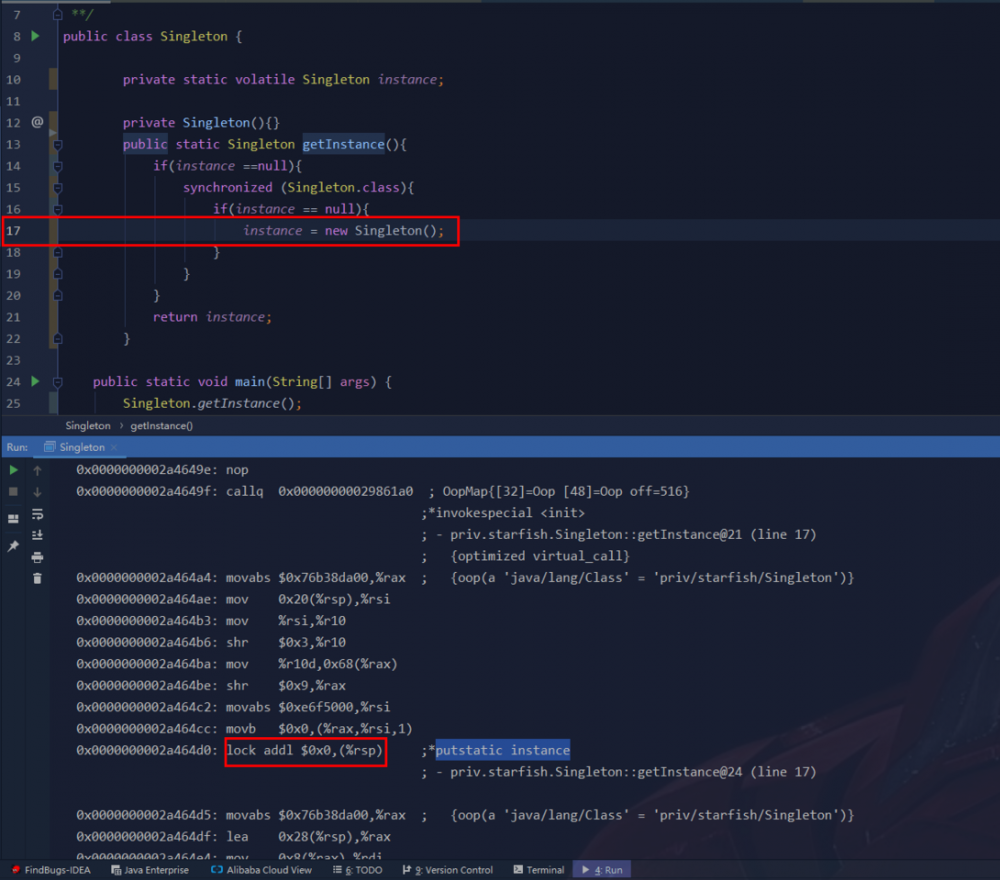The height and width of the screenshot is (880, 1000).
Task: Collapse the outer if block at line 14
Action: (x=57, y=166)
